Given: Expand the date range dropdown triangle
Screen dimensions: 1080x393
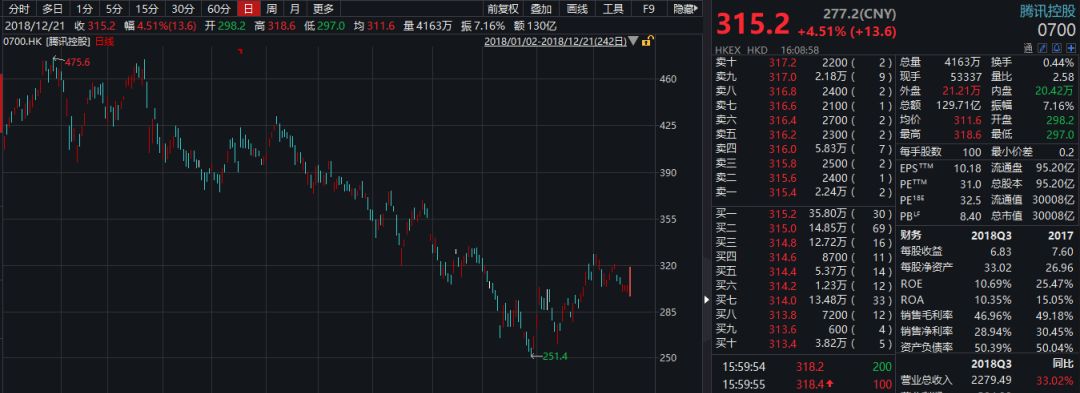Looking at the screenshot, I should point(633,41).
